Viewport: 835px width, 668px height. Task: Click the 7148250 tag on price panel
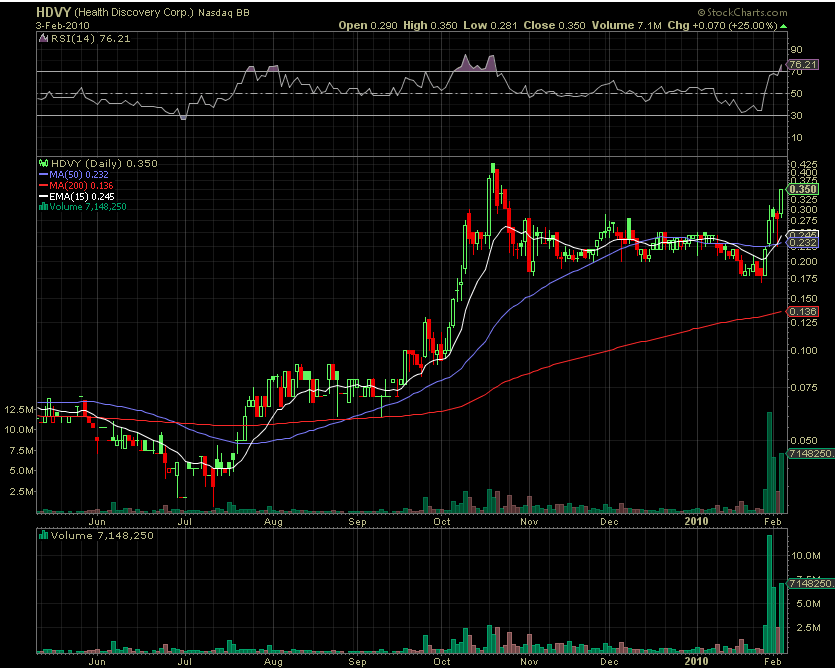(x=811, y=453)
